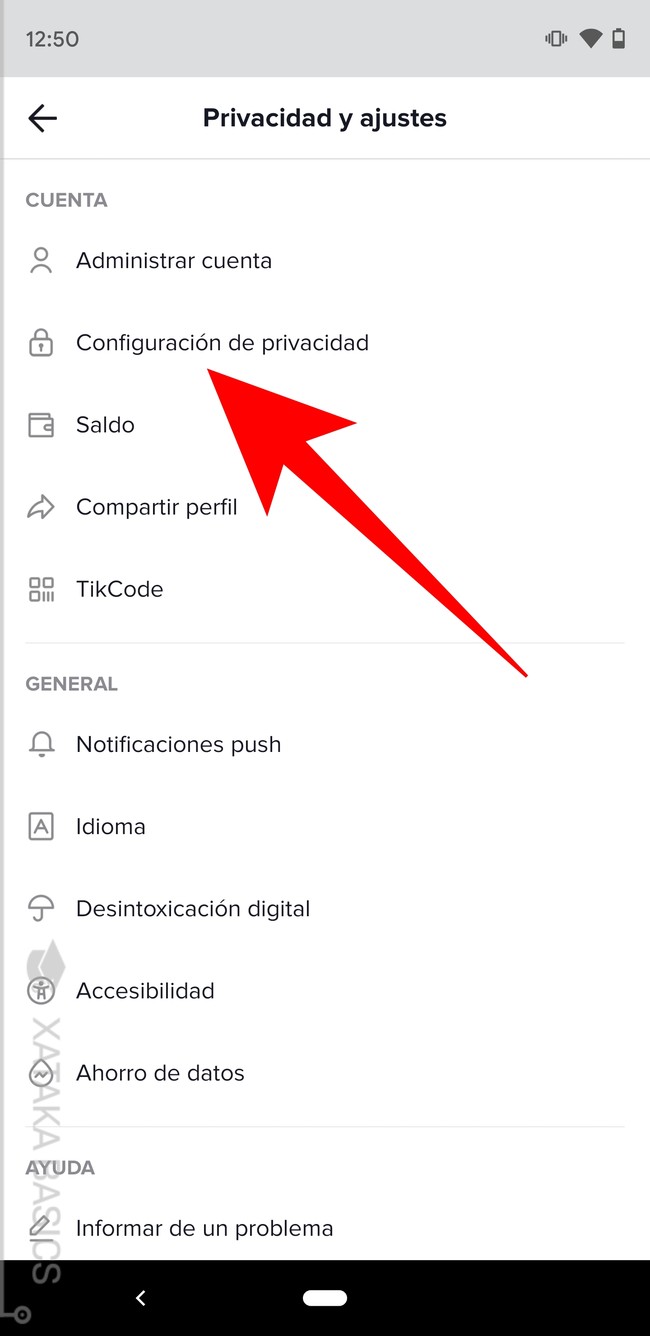Tap the Idioma language icon
This screenshot has width=650, height=1336.
41,827
